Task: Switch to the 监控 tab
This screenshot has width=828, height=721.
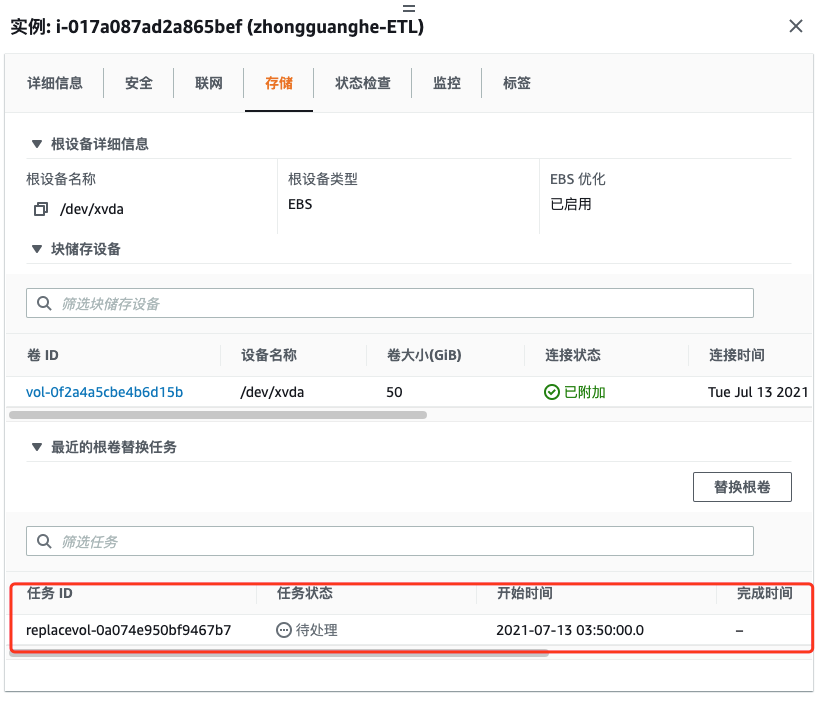Action: click(x=447, y=83)
